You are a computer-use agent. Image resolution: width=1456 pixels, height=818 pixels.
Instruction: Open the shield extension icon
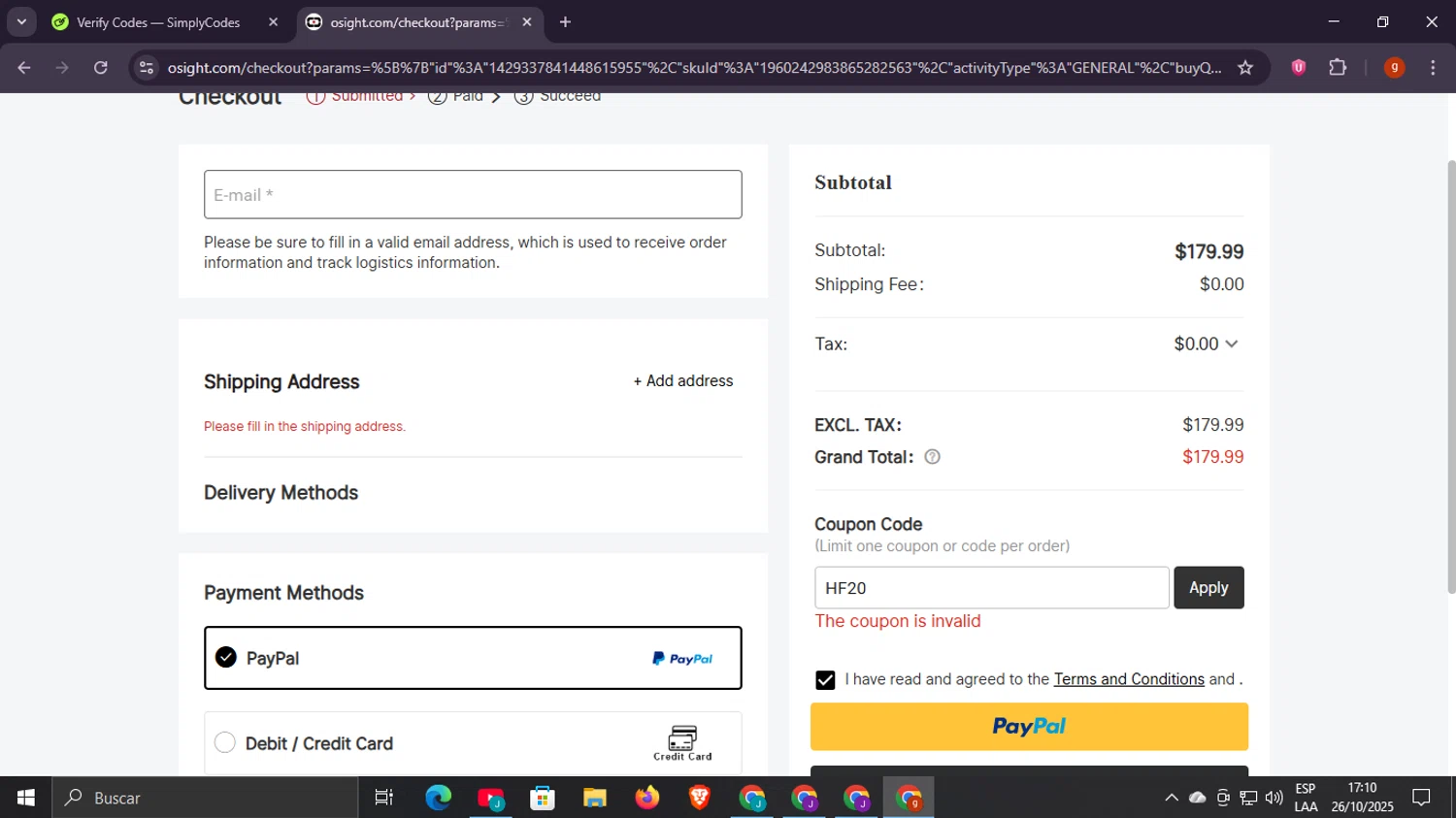click(x=1299, y=67)
